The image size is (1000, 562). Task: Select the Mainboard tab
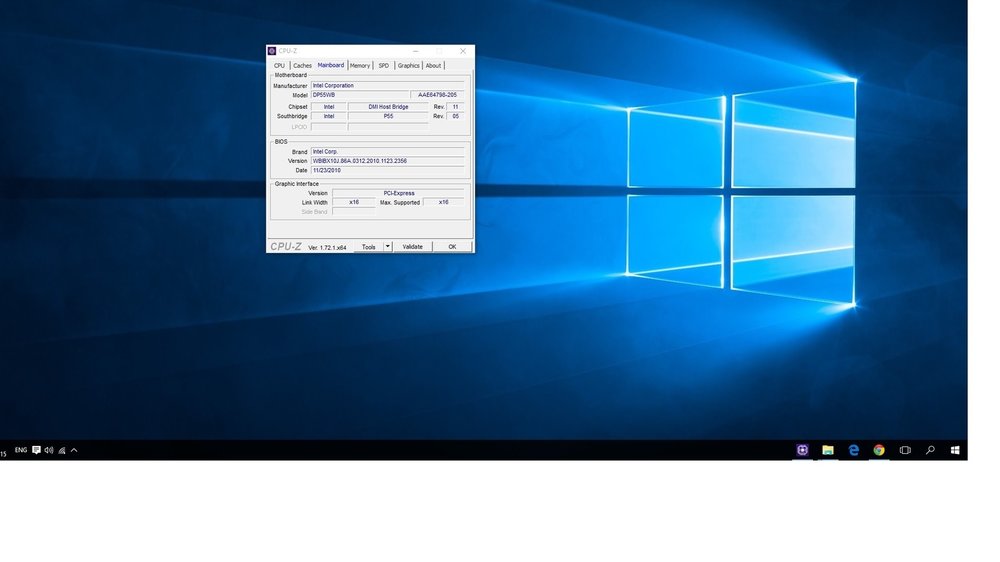click(330, 65)
